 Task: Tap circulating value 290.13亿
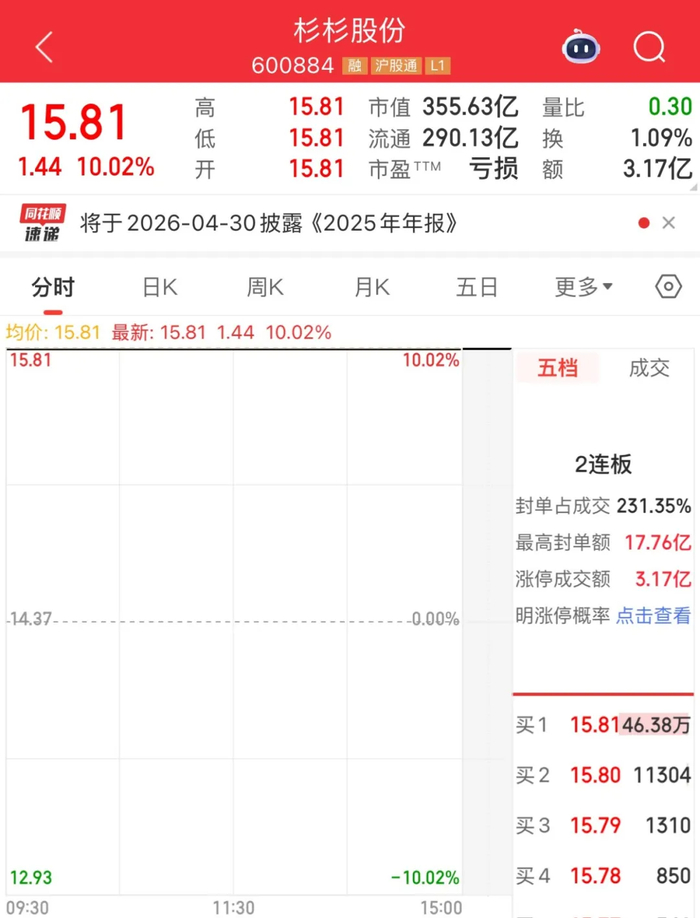tap(471, 138)
